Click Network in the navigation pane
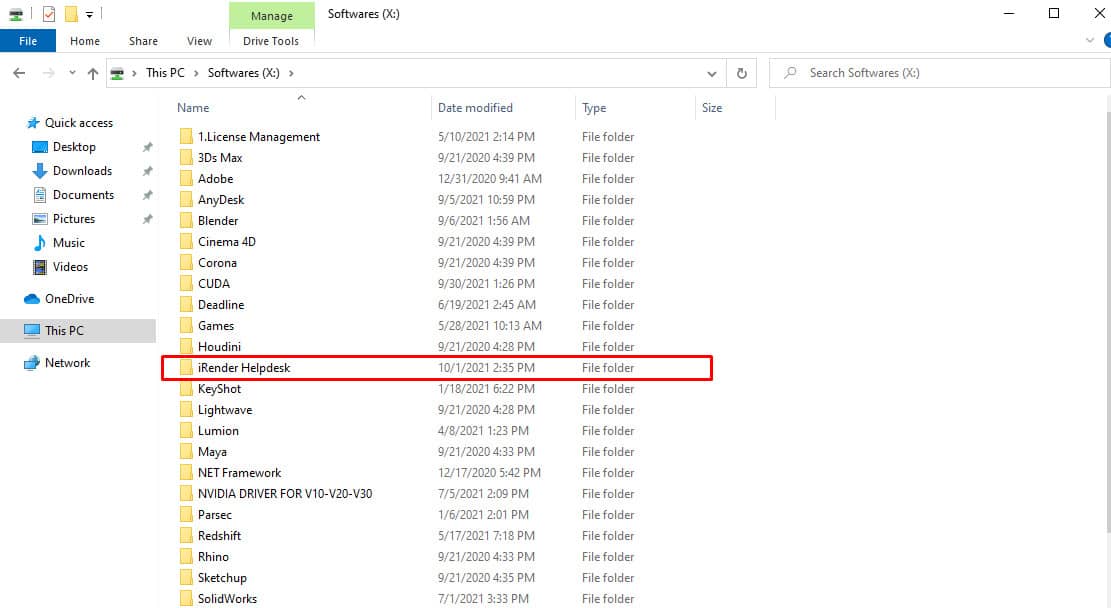The image size is (1111, 608). click(67, 363)
